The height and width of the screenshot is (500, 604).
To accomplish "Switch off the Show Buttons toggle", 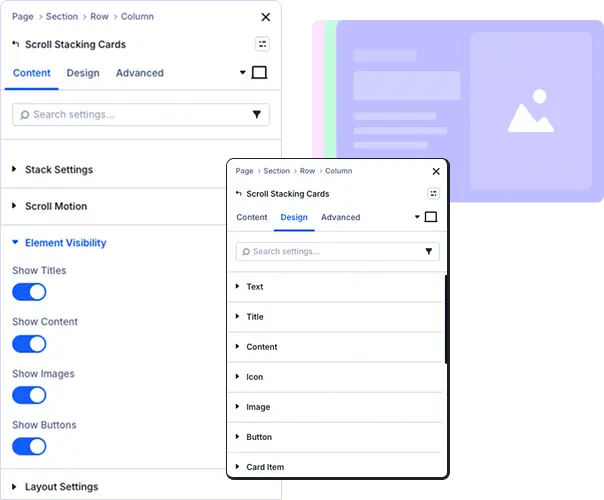I will [x=29, y=447].
